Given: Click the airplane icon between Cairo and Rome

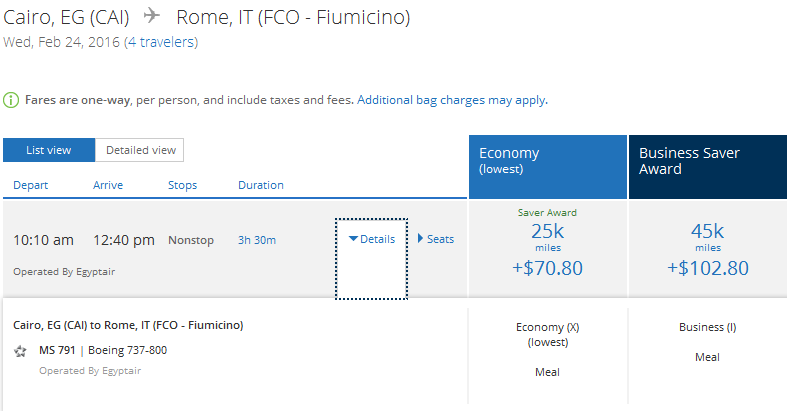Looking at the screenshot, I should click(152, 17).
